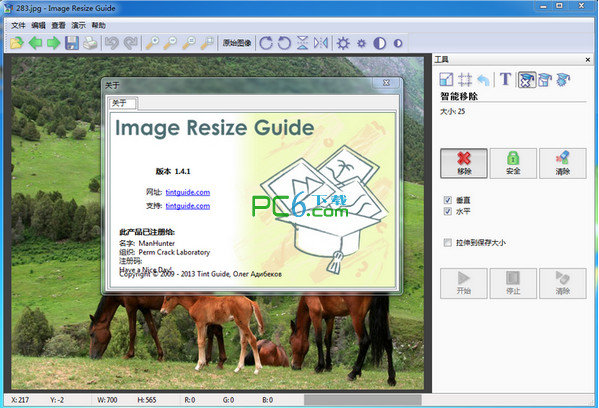The height and width of the screenshot is (408, 599).
Task: Select the 关于 tab in the About dialog
Action: [122, 103]
